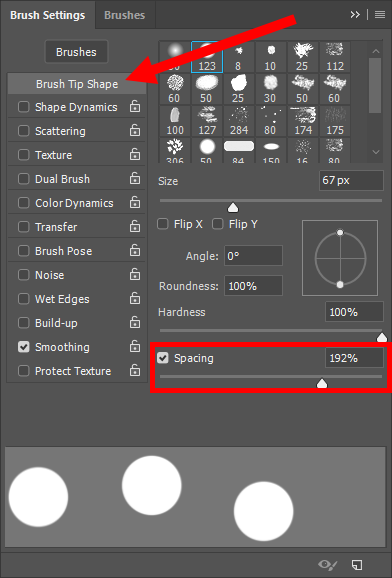Enable the Noise checkbox
The width and height of the screenshot is (392, 578).
[x=24, y=275]
